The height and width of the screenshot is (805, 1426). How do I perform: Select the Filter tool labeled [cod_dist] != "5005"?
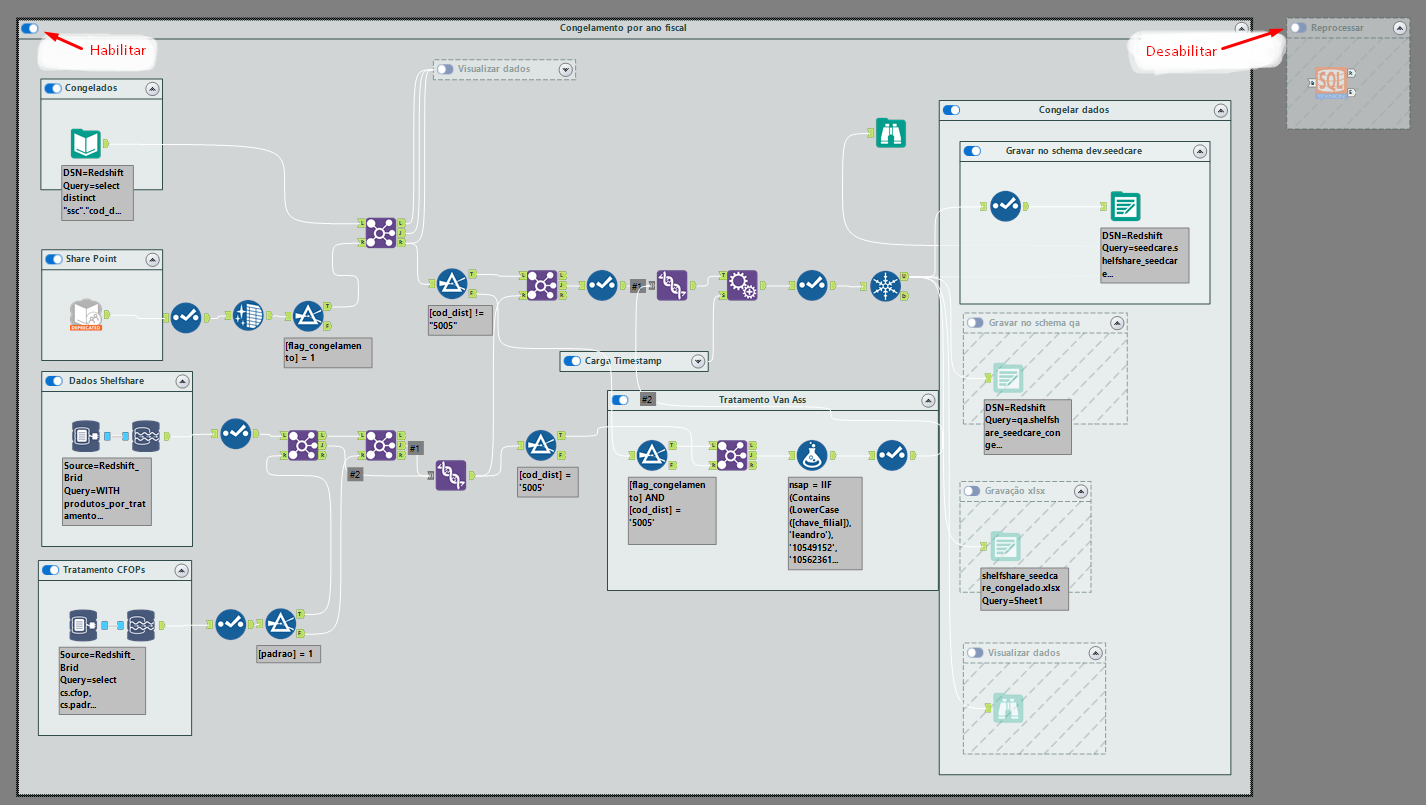pos(453,284)
